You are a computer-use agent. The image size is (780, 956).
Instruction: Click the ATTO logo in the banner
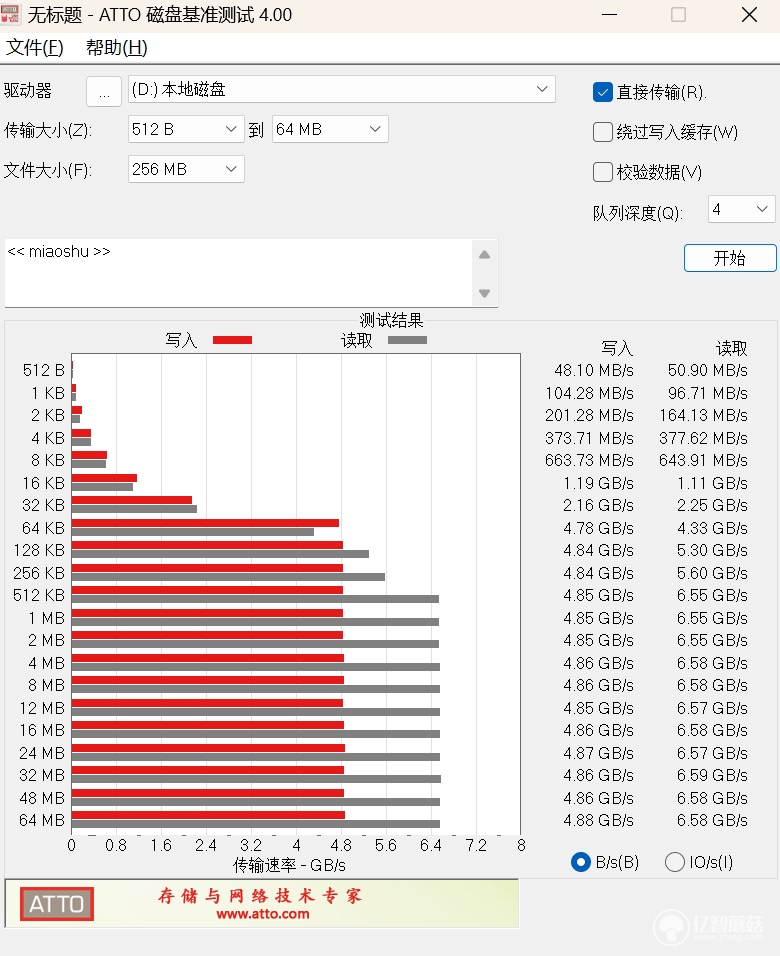click(x=57, y=904)
